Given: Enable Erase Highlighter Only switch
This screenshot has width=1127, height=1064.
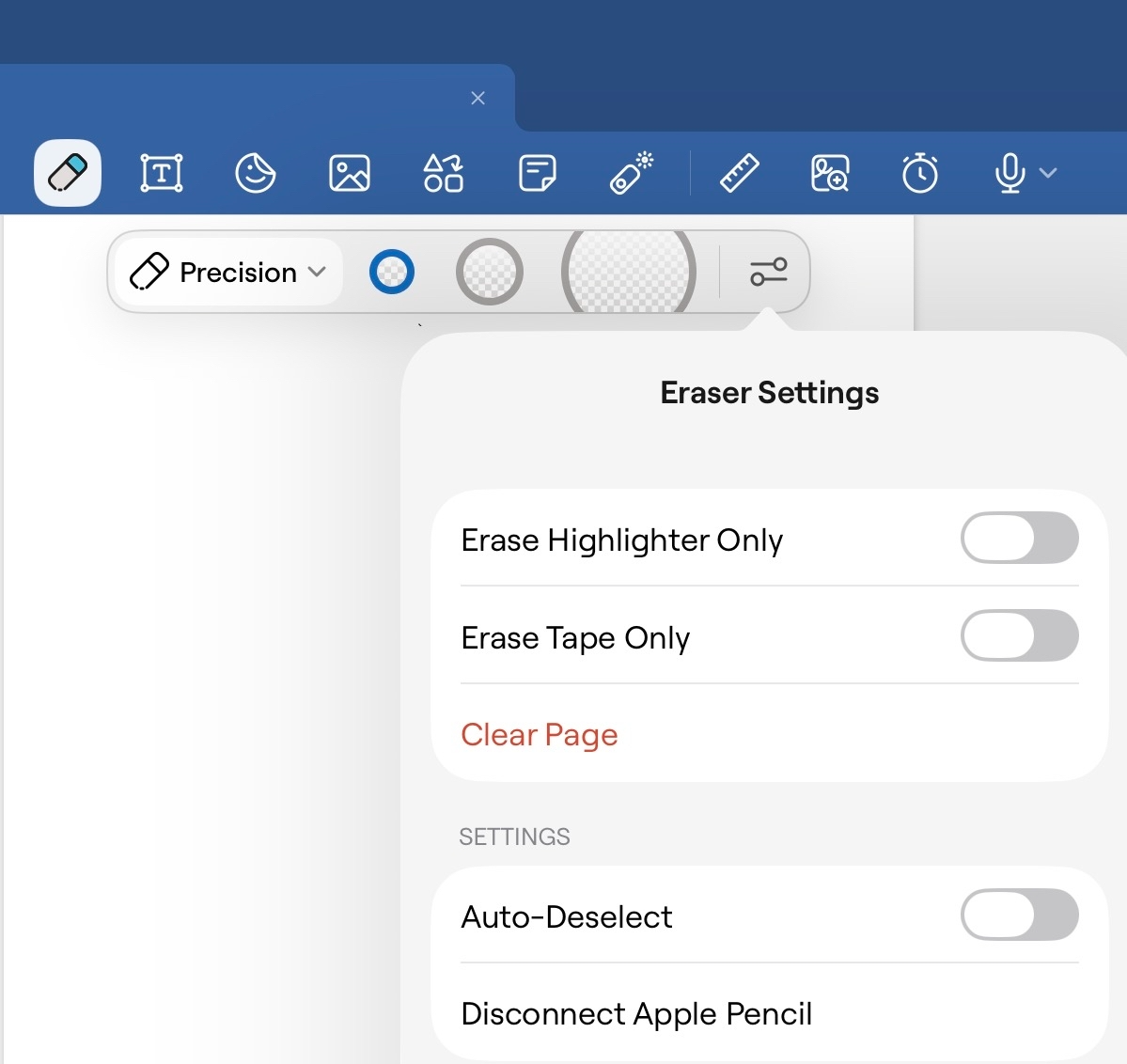Looking at the screenshot, I should tap(1019, 538).
